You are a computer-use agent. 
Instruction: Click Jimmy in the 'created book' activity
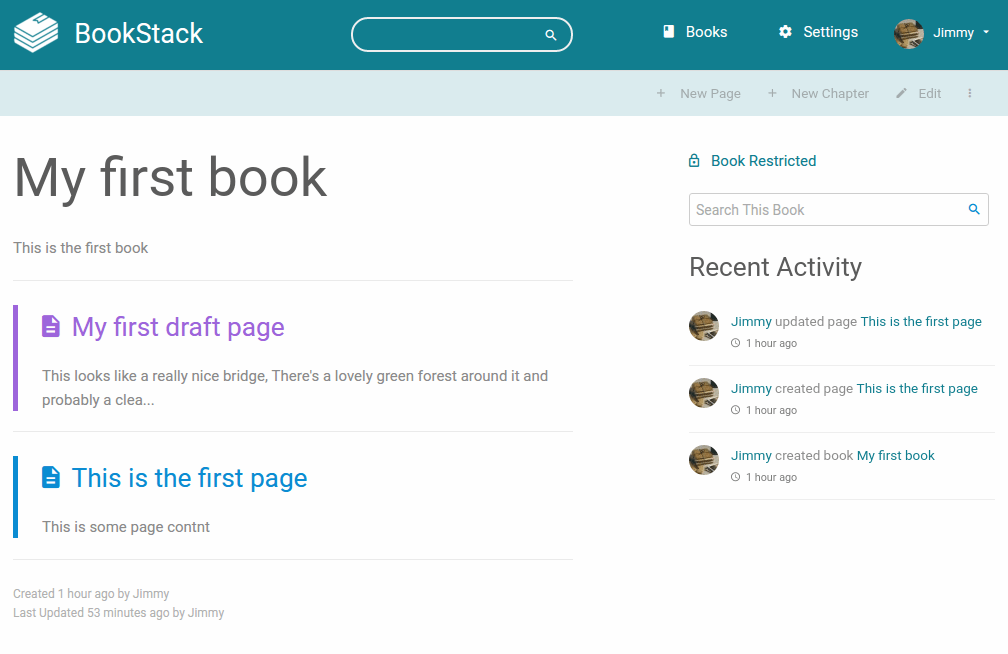(751, 455)
